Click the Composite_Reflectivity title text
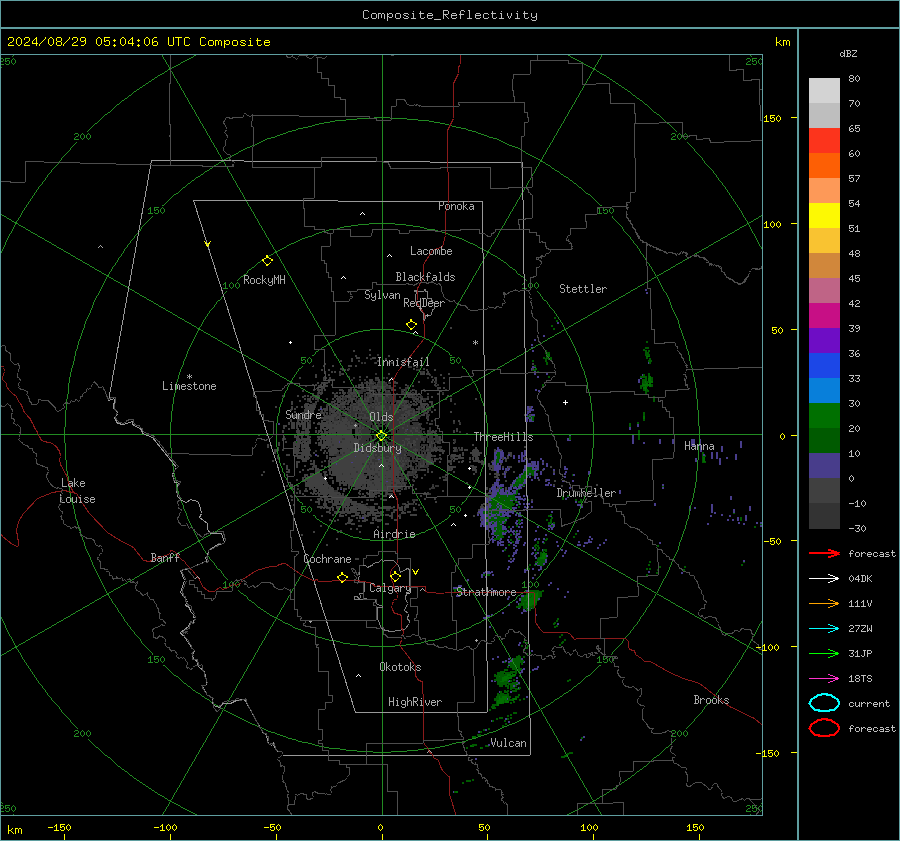 tap(450, 15)
